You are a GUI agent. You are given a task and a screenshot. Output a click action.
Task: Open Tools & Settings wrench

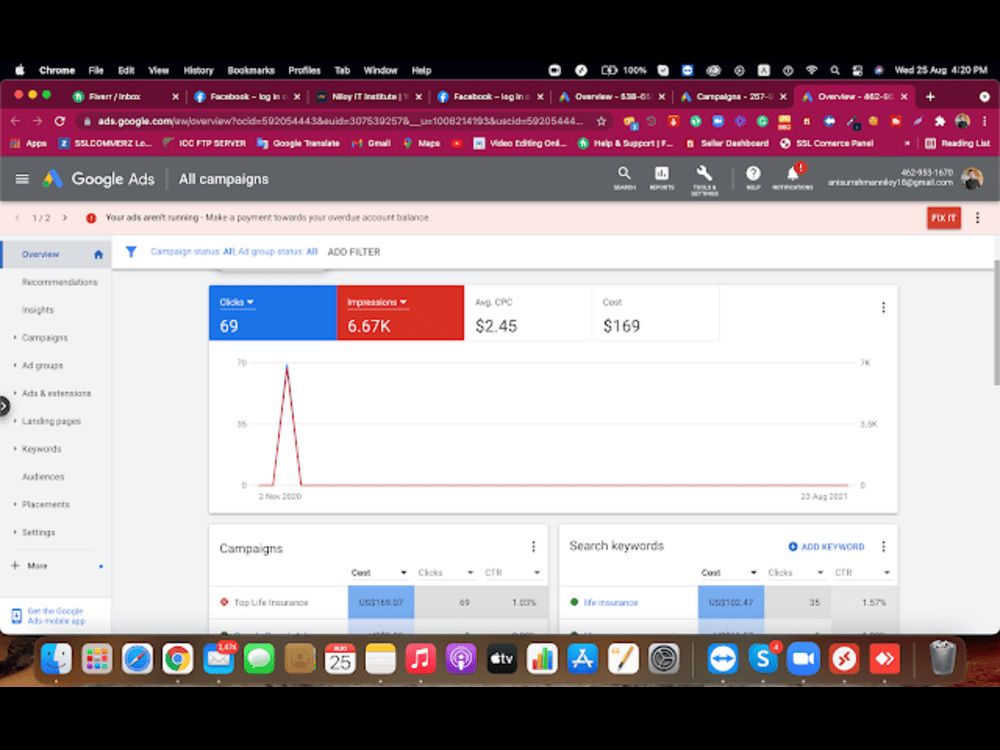[x=704, y=180]
